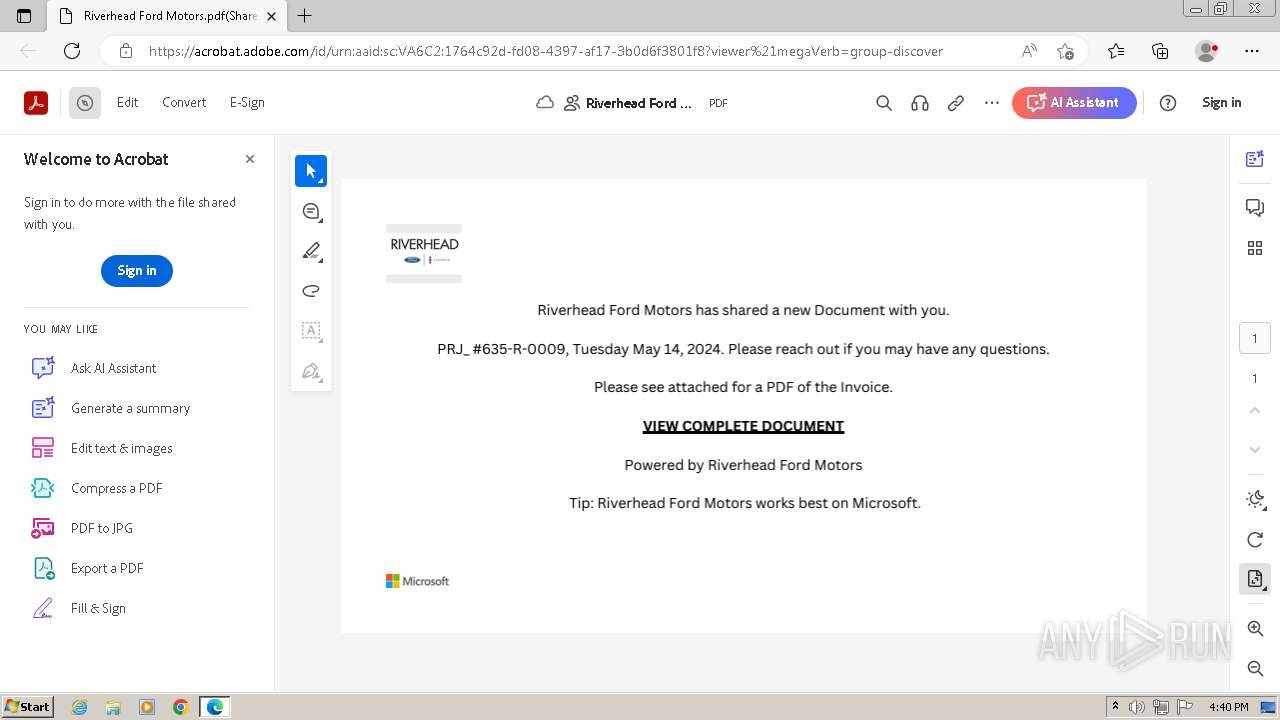Open the comments panel icon
The image size is (1280, 720).
1255,207
